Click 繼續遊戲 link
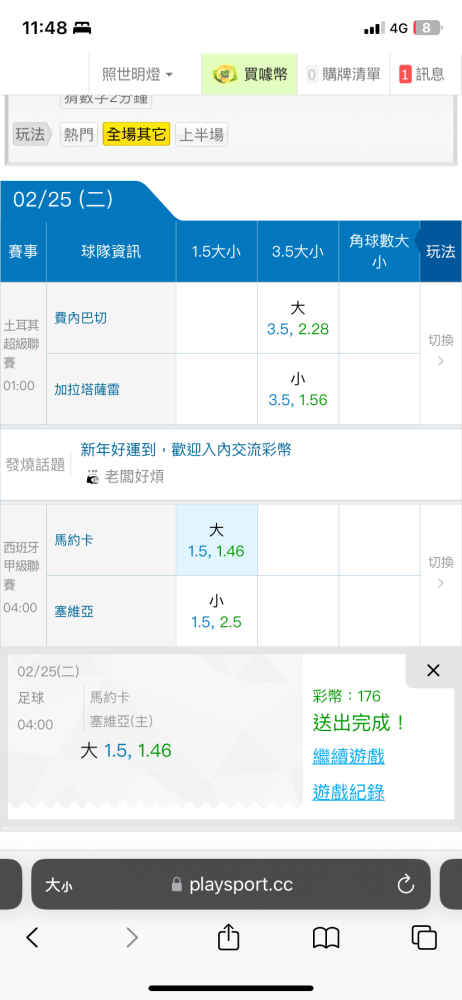Screen dimensions: 462x1000 348,757
